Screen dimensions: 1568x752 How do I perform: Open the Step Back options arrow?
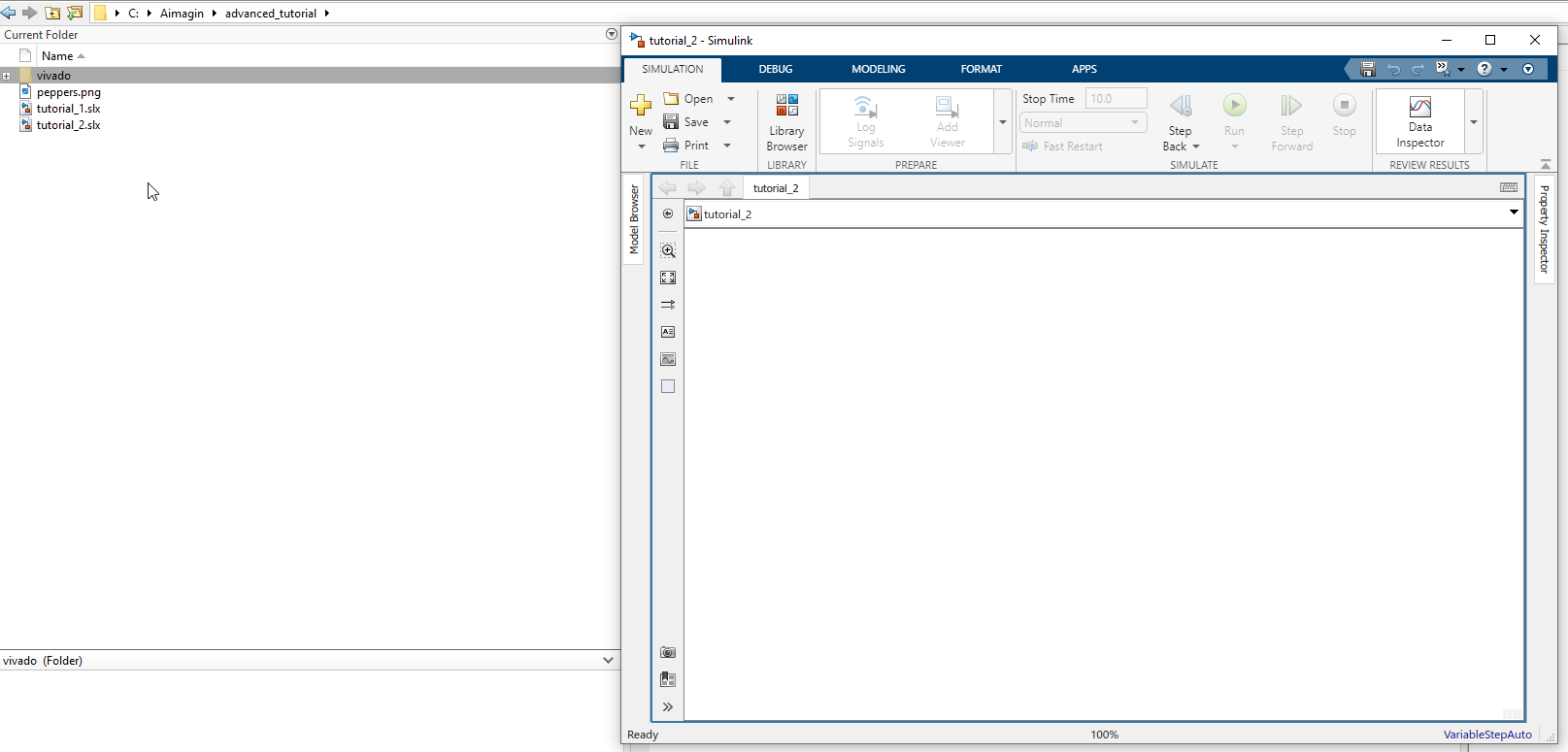point(1196,147)
